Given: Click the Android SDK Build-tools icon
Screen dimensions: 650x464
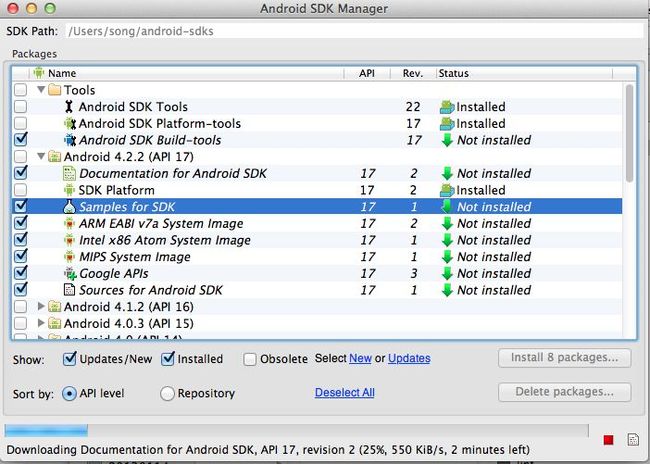Looking at the screenshot, I should [x=69, y=140].
